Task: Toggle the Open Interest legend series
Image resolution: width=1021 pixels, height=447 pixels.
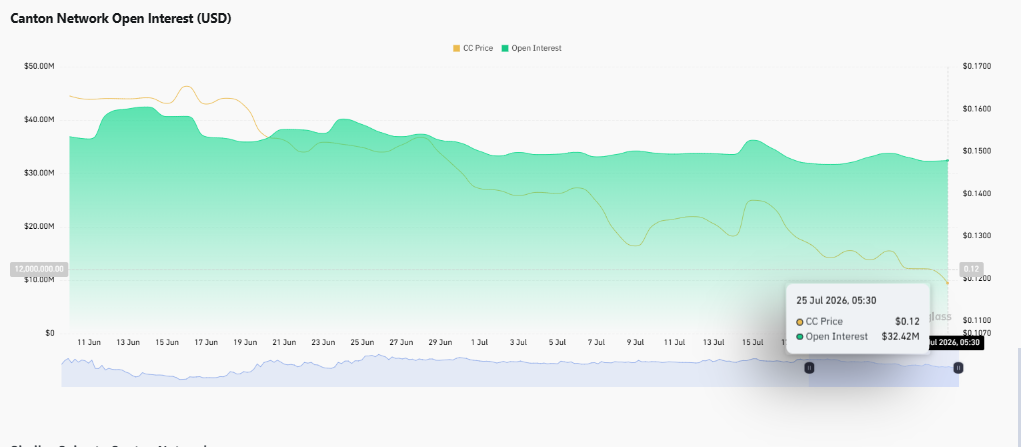Action: click(x=531, y=48)
